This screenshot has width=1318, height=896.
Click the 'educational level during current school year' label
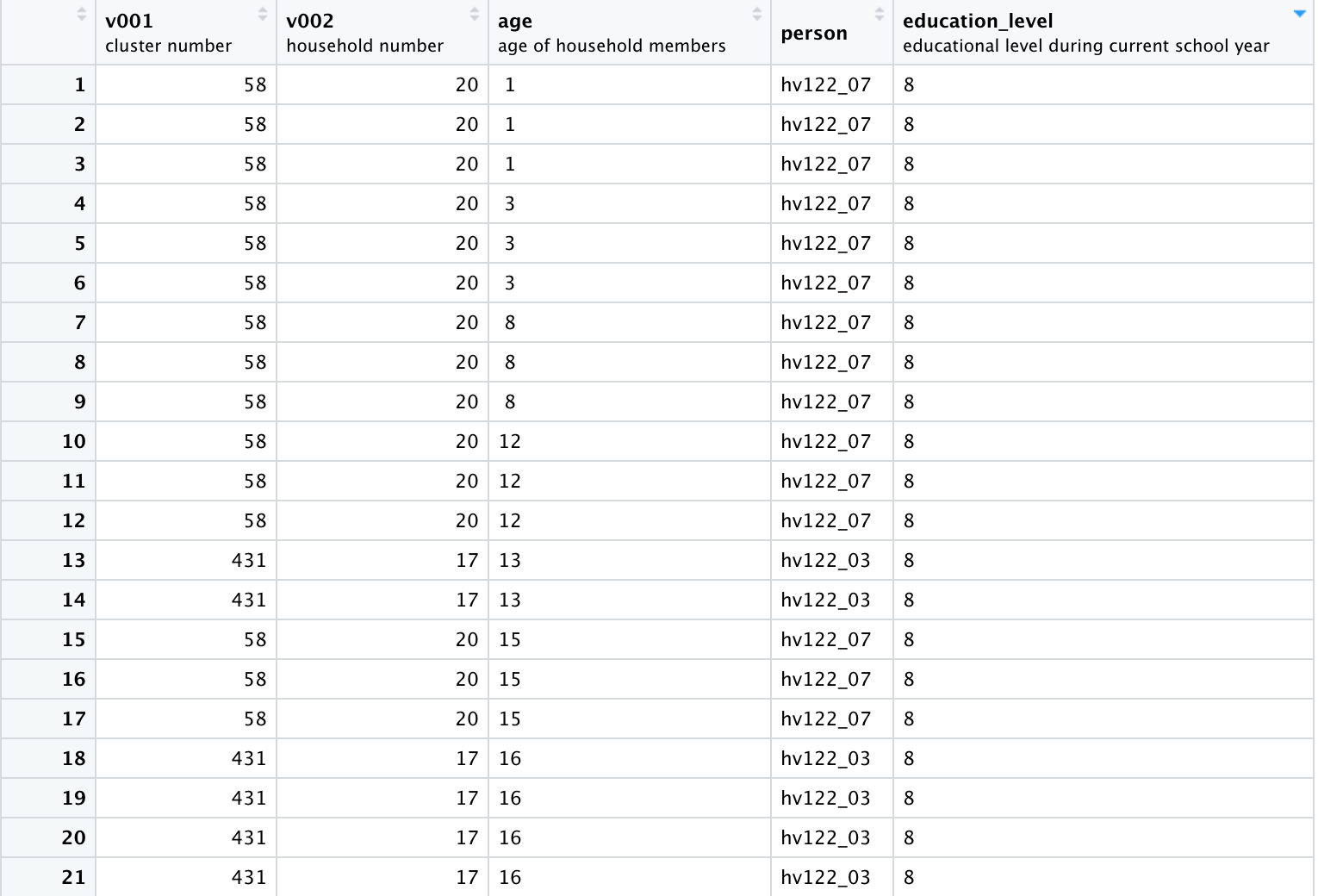(1085, 46)
